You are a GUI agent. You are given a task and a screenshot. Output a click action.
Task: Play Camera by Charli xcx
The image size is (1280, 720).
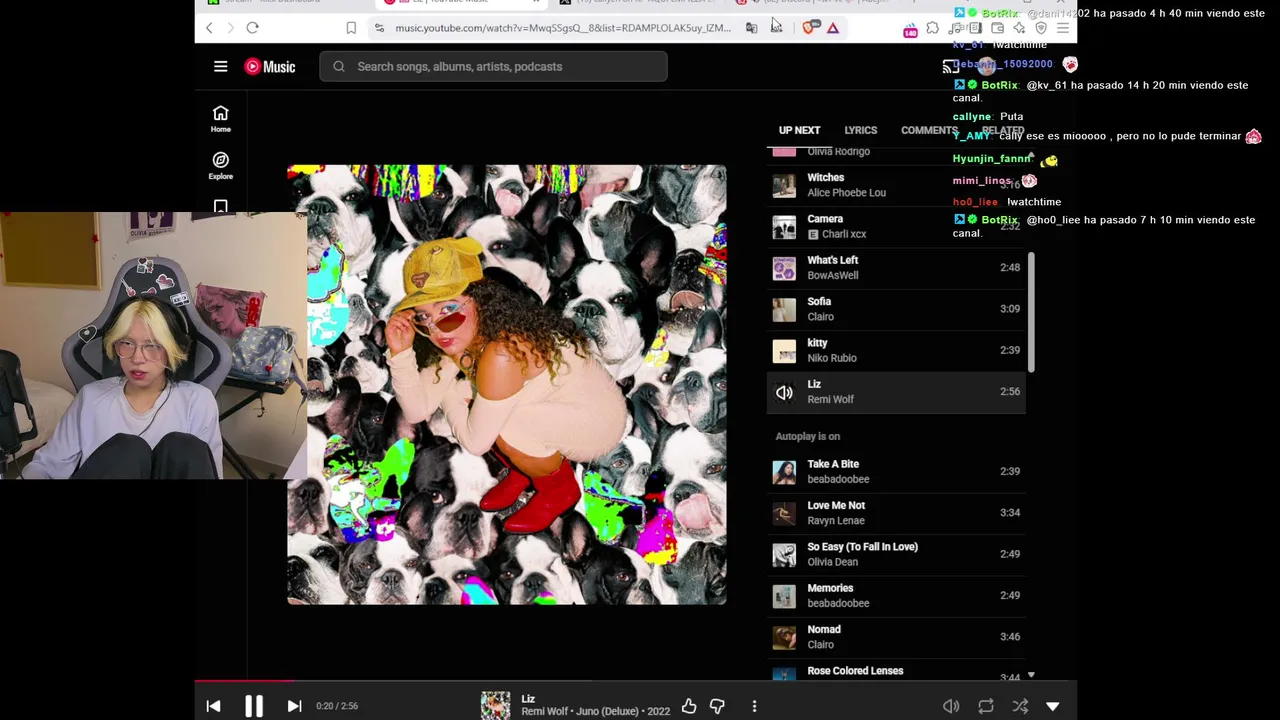point(896,226)
